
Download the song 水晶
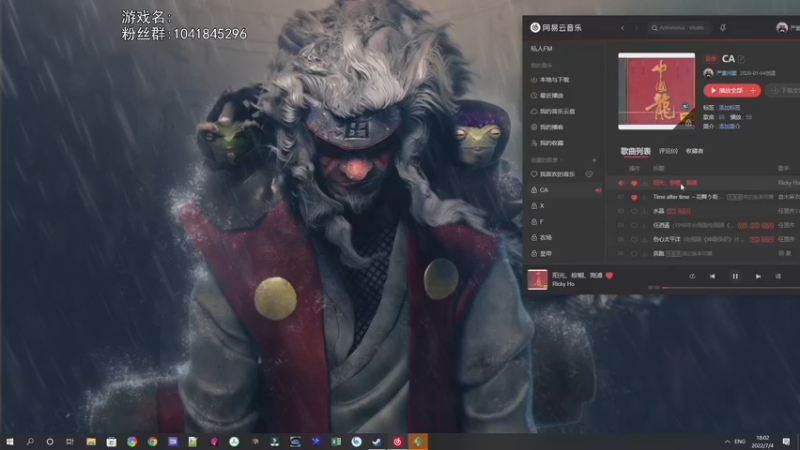coord(645,211)
